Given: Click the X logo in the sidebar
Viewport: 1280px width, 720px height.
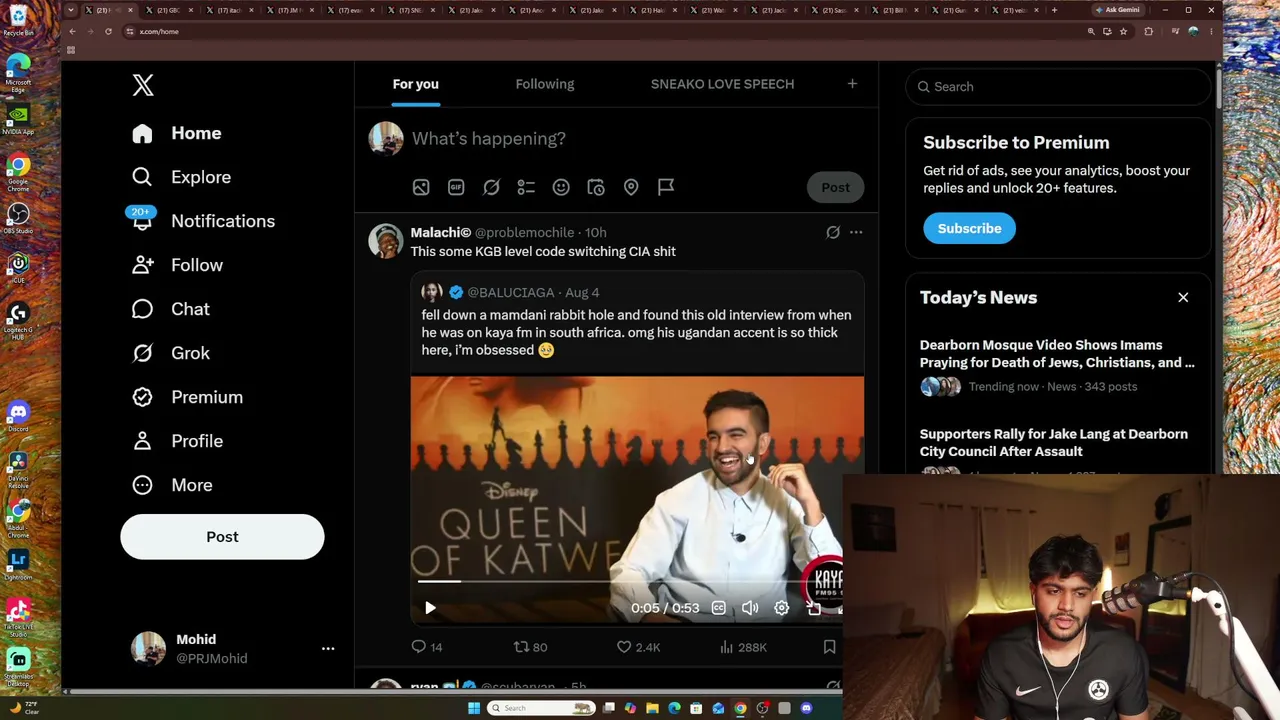Looking at the screenshot, I should click(x=143, y=85).
